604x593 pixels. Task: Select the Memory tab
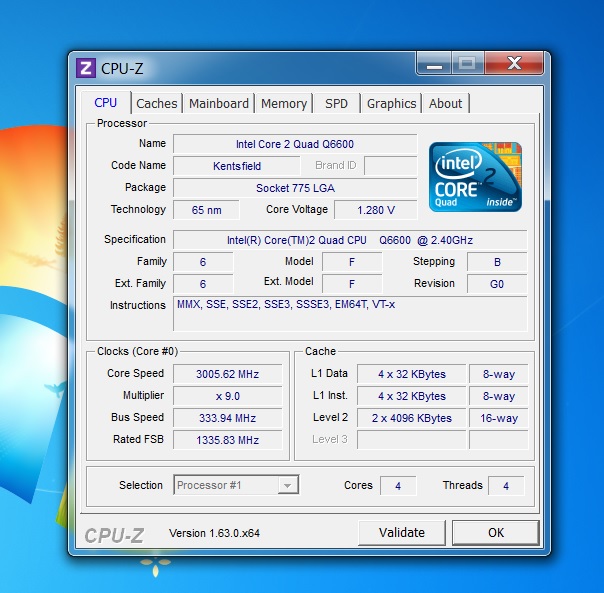[x=284, y=103]
